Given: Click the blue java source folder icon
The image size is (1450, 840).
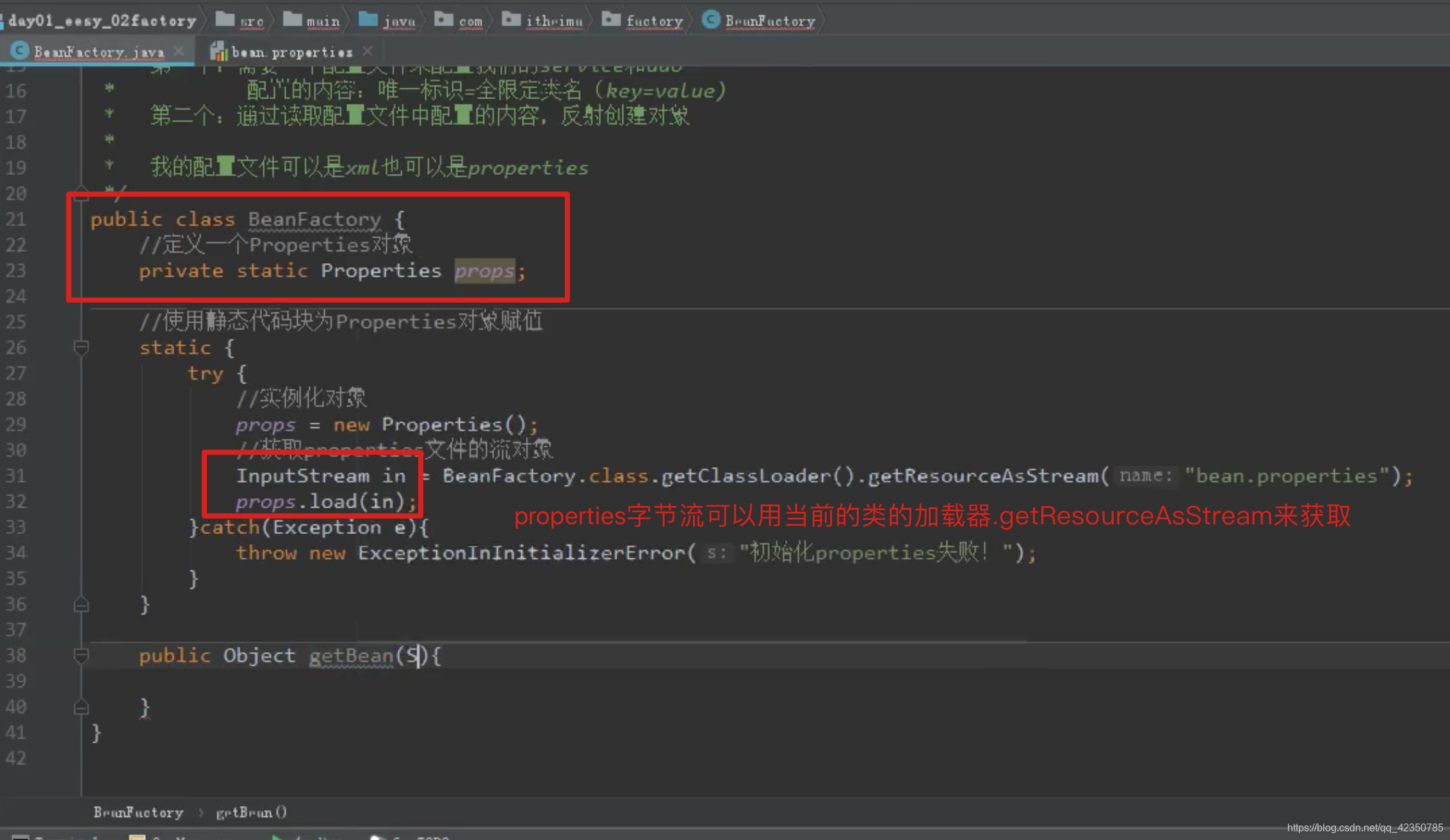Looking at the screenshot, I should coord(368,19).
